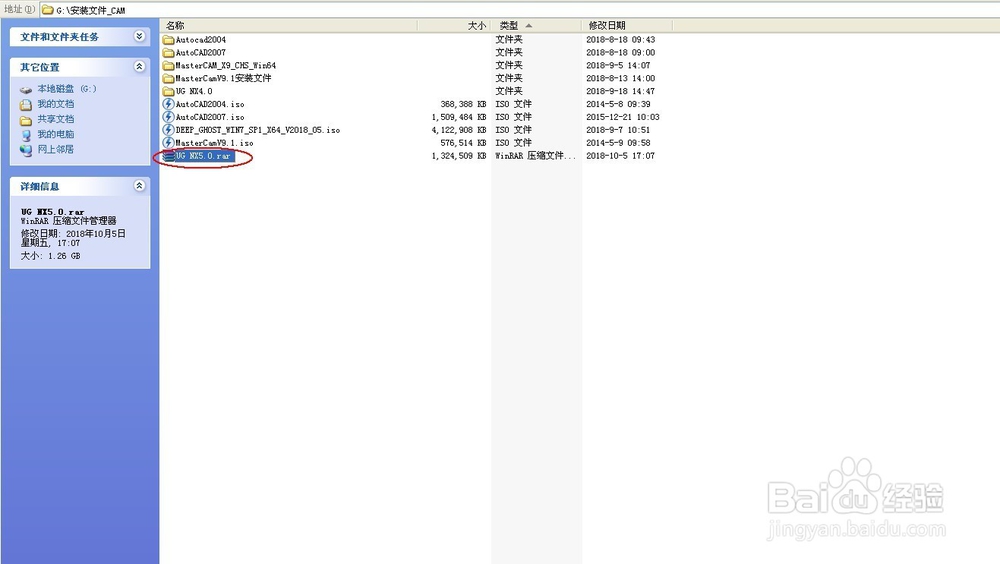
Task: Select the AutoCAD2007 folder name
Action: (201, 52)
